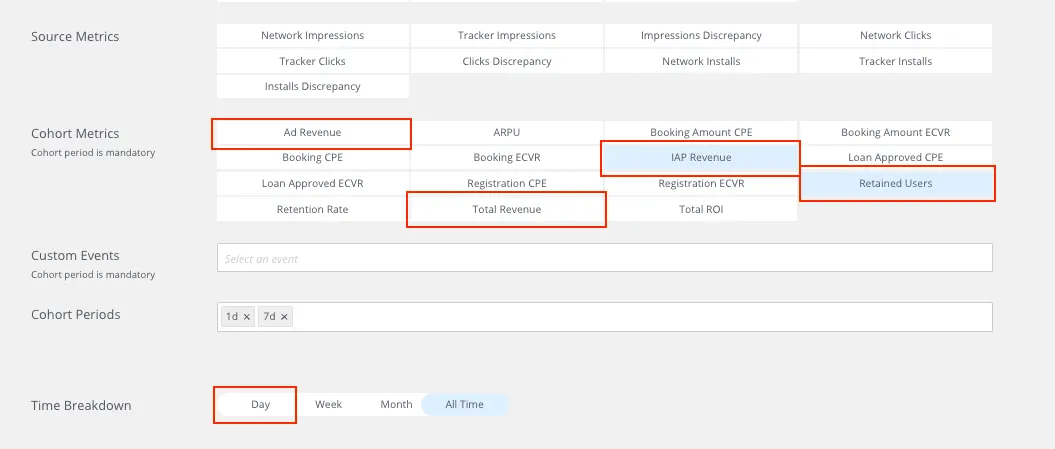The image size is (1055, 449).
Task: Deselect the Retained Users metric
Action: click(895, 184)
